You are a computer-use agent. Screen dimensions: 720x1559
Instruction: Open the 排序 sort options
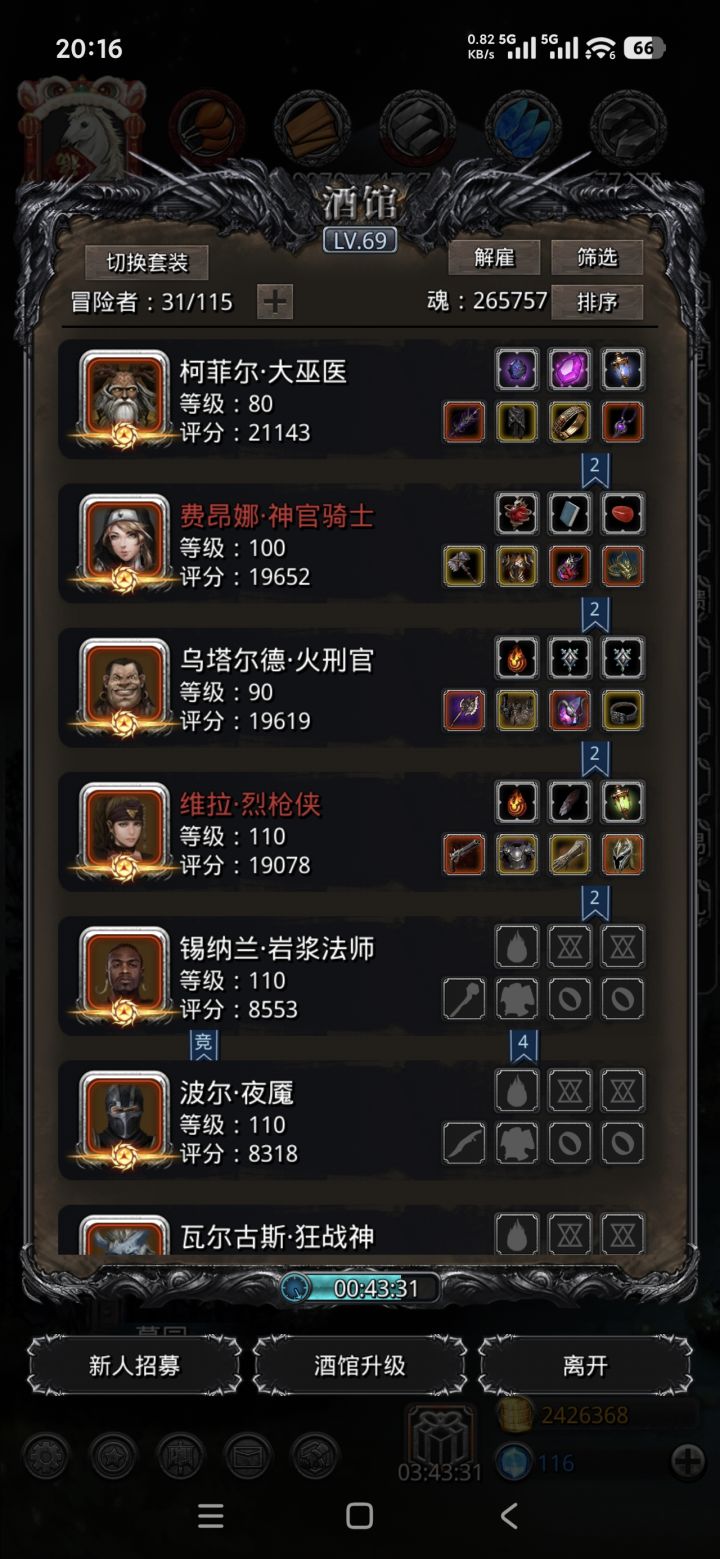point(597,301)
